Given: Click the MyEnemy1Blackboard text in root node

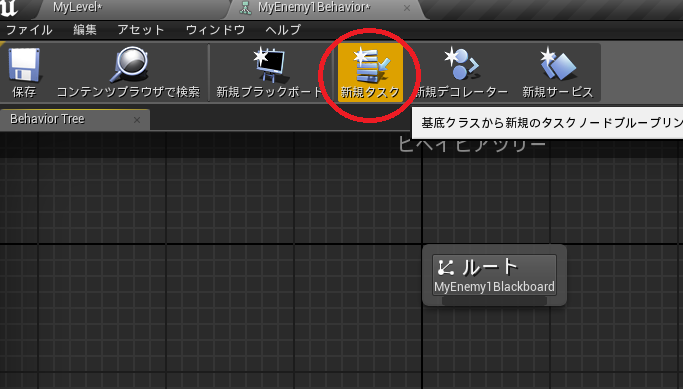Looking at the screenshot, I should pyautogui.click(x=494, y=287).
